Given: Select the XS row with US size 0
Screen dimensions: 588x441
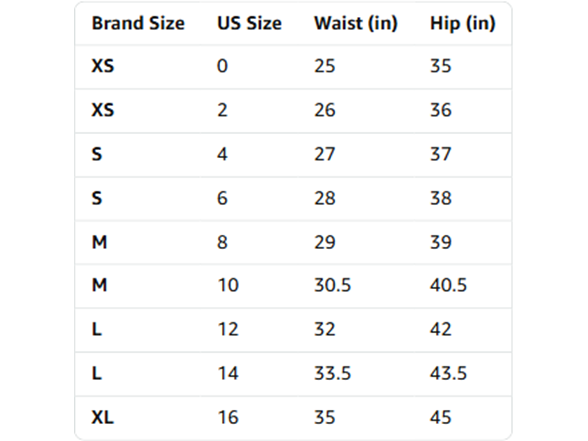Looking at the screenshot, I should pos(293,66).
